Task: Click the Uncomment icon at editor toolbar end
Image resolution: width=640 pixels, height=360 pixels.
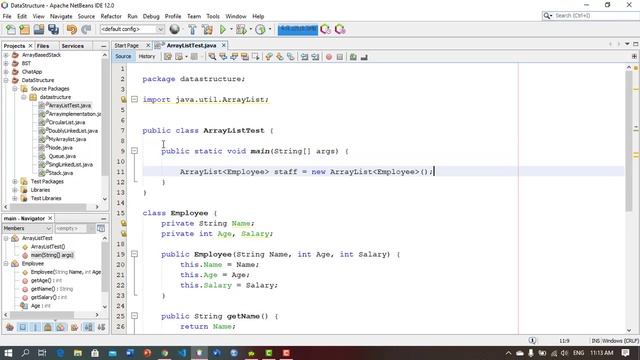Action: click(x=364, y=57)
